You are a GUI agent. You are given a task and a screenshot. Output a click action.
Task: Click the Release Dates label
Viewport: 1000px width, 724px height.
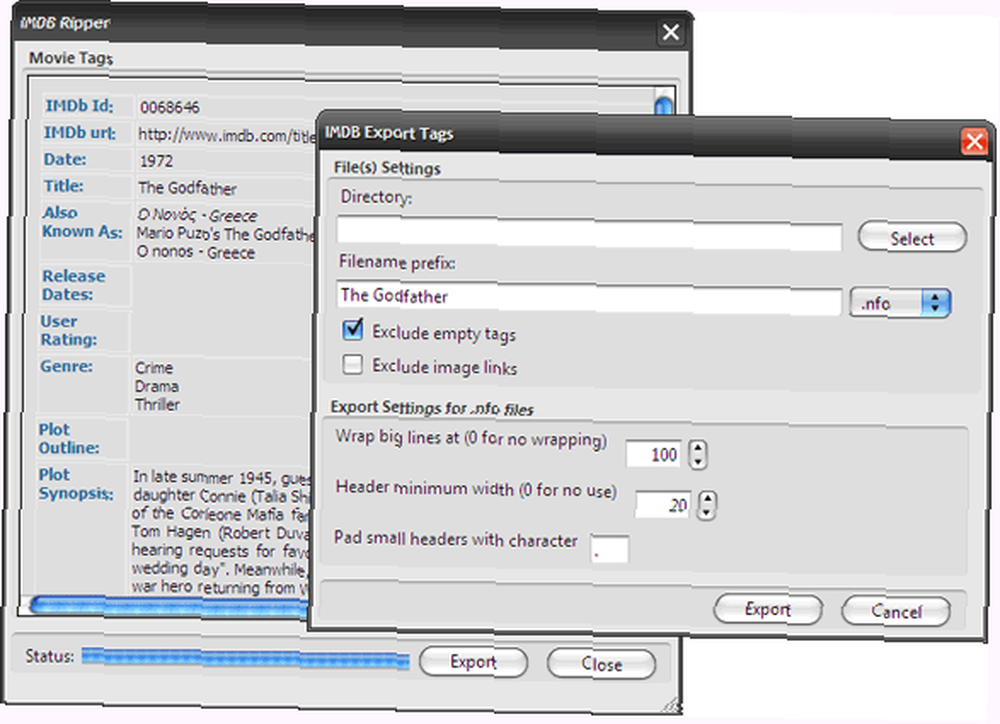(73, 285)
